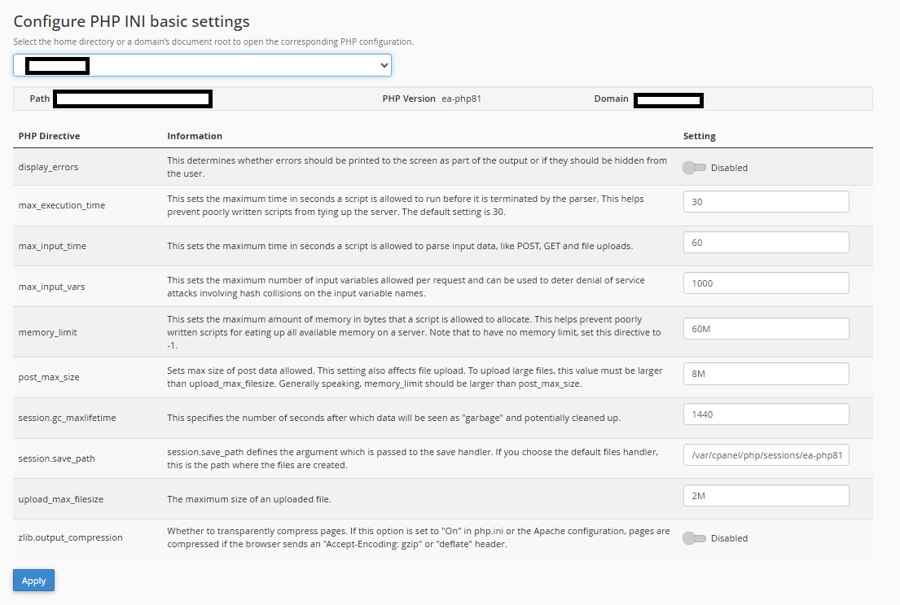Click the max_input_time description text
The height and width of the screenshot is (605, 900).
pyautogui.click(x=400, y=246)
